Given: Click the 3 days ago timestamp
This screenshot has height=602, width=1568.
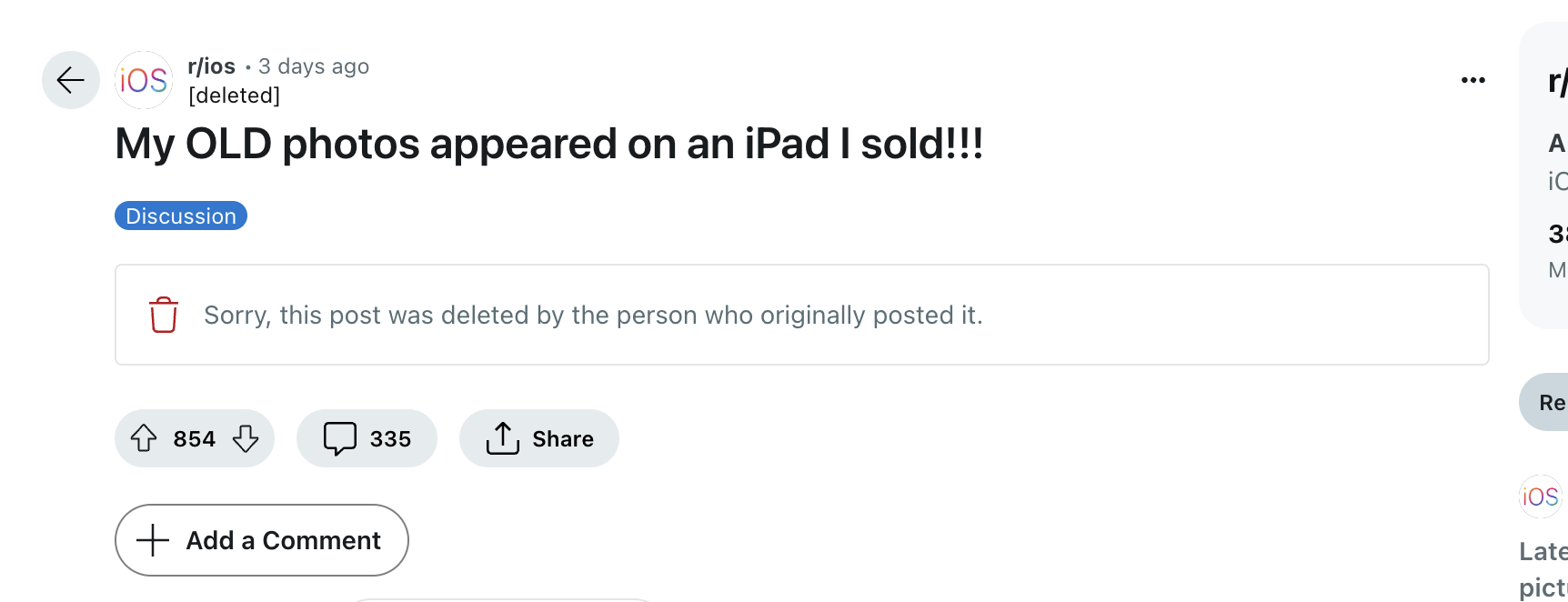Looking at the screenshot, I should pos(314,66).
